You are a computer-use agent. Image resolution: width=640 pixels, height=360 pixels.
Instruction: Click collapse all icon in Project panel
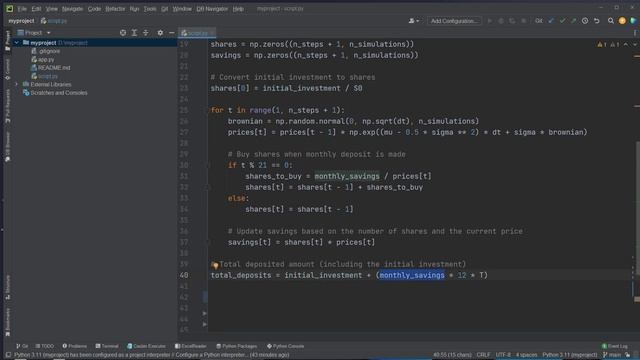(146, 33)
